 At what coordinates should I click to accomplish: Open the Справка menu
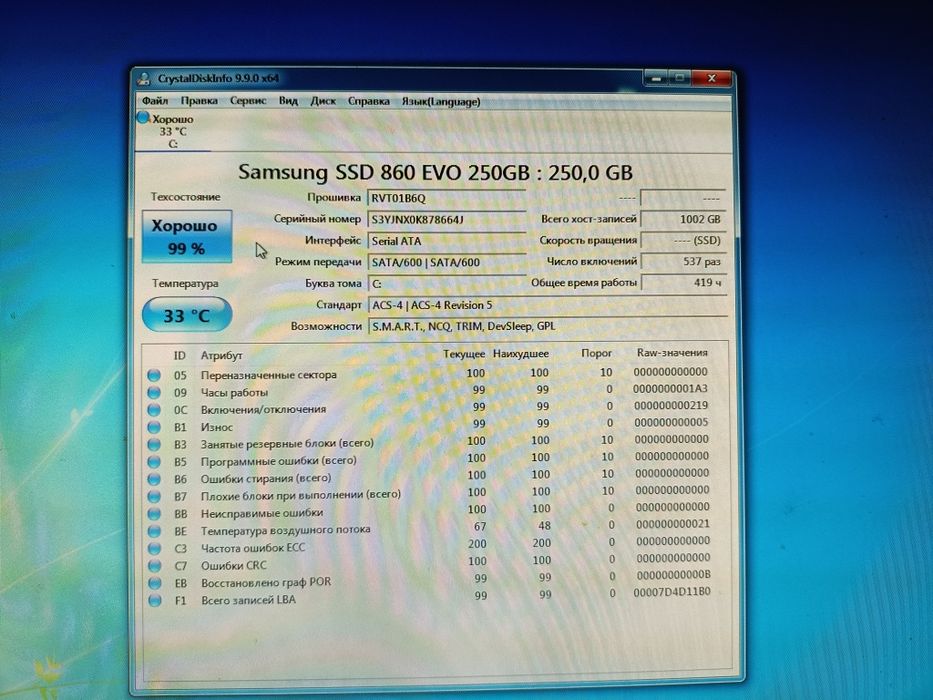pos(368,101)
